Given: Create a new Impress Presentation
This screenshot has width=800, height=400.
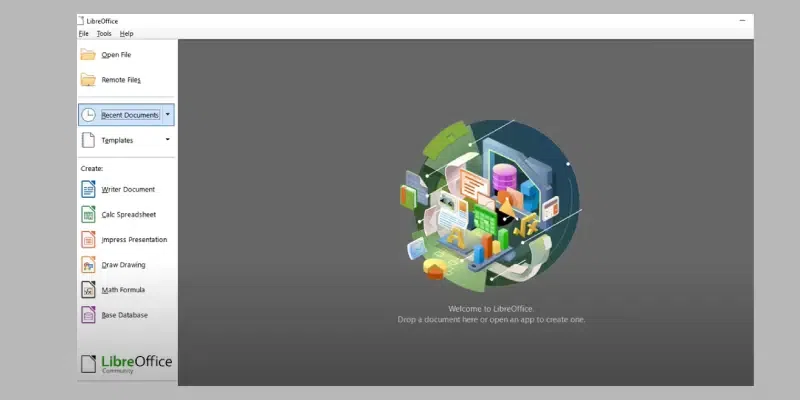Looking at the screenshot, I should pyautogui.click(x=134, y=240).
